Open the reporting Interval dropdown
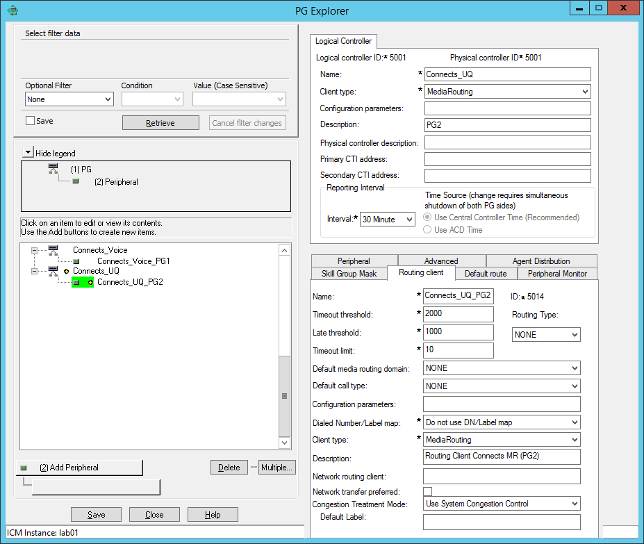 click(x=409, y=219)
